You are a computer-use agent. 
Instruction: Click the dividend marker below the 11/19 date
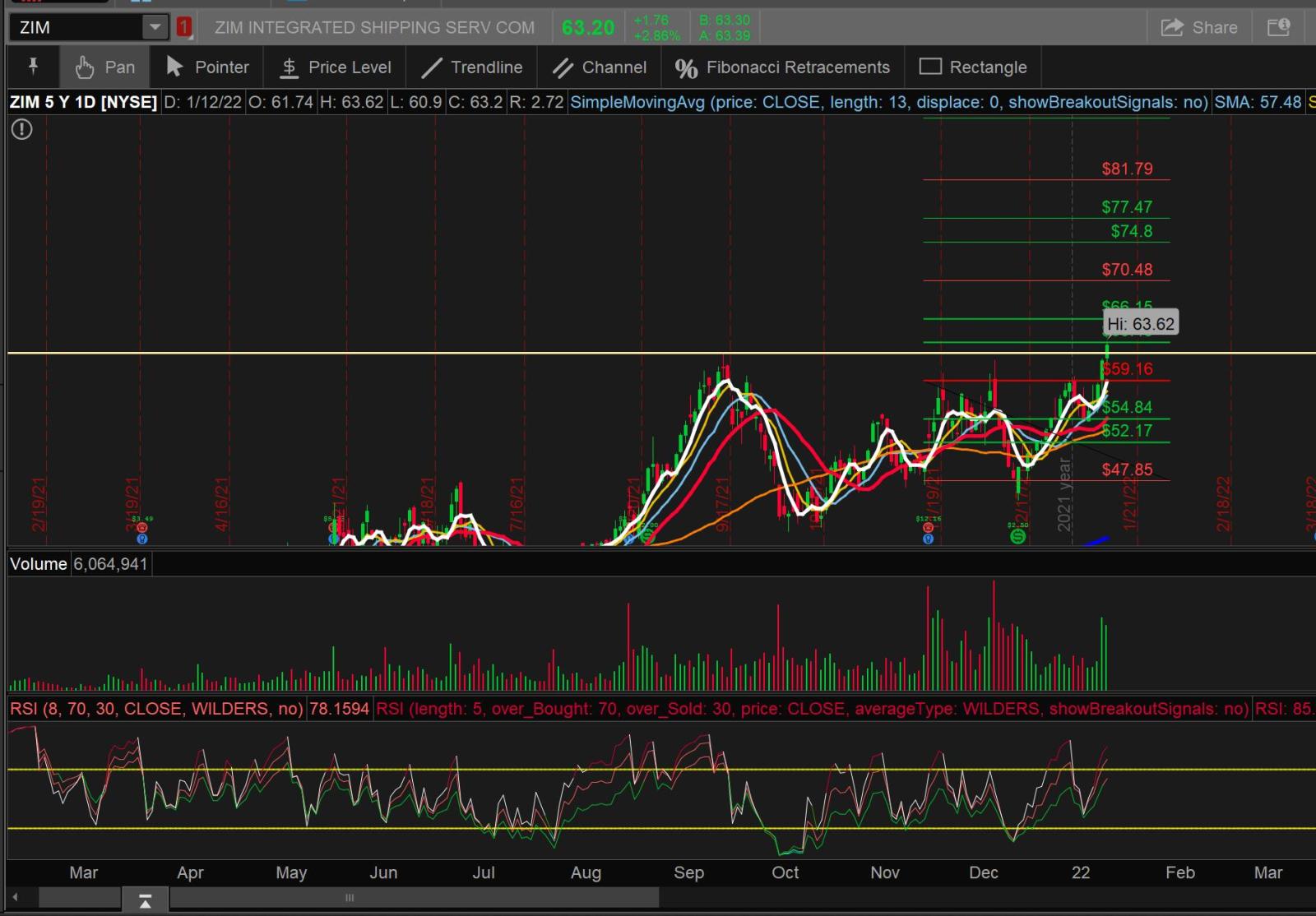(x=928, y=539)
